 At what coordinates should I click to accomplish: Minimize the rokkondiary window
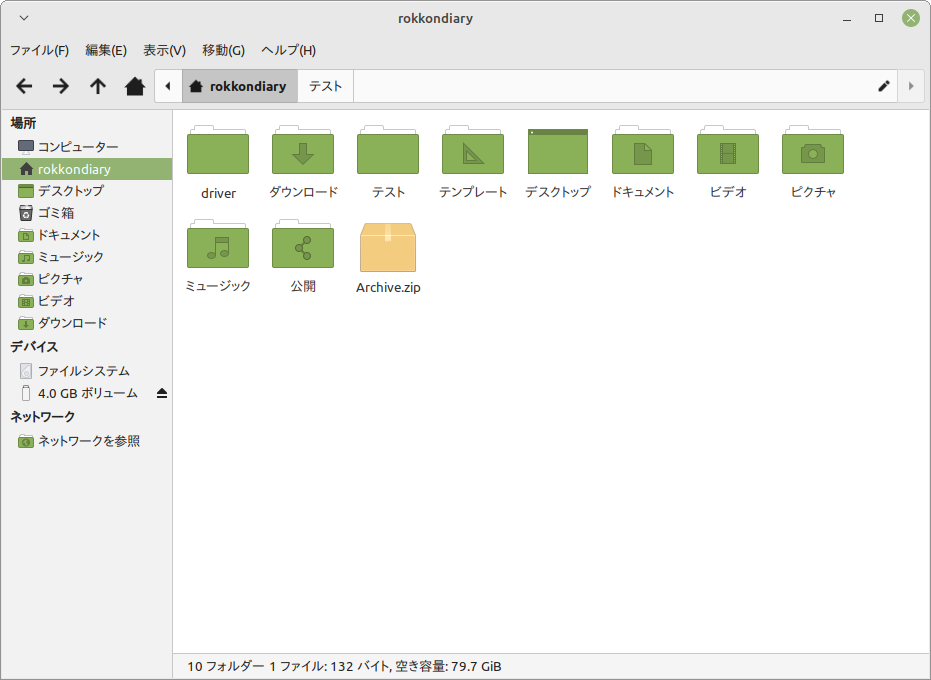click(847, 18)
